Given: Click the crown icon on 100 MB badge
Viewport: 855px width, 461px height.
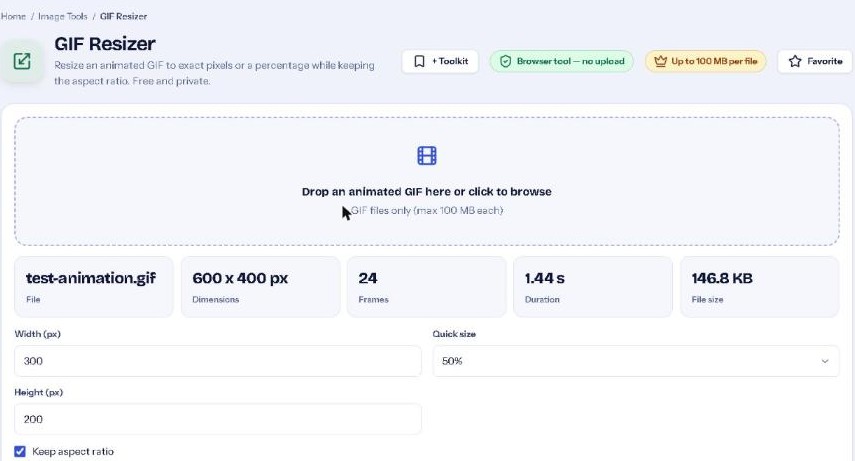Looking at the screenshot, I should click(x=660, y=61).
